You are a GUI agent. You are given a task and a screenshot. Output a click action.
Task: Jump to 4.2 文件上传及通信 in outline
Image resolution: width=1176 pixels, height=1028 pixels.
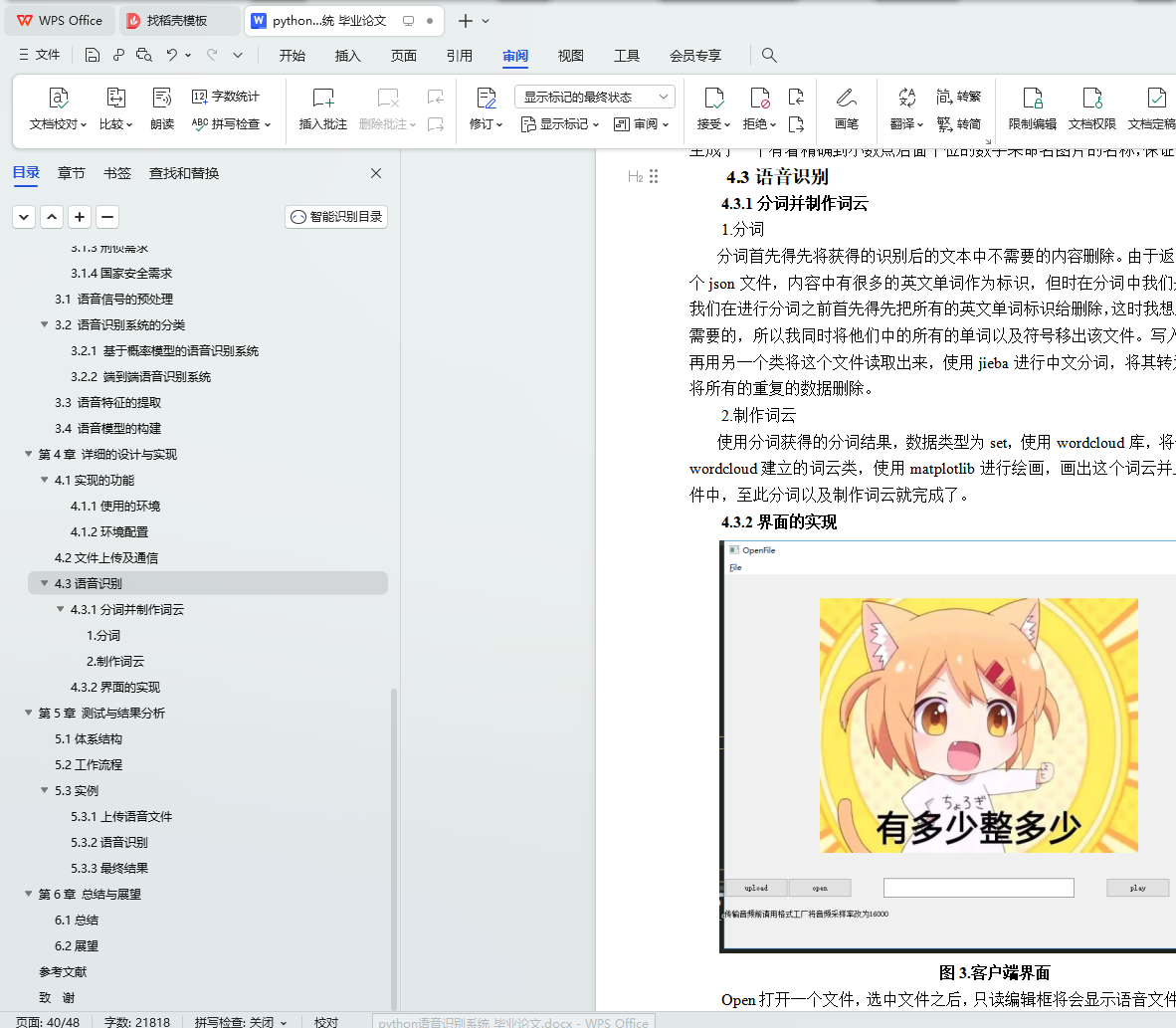[106, 557]
